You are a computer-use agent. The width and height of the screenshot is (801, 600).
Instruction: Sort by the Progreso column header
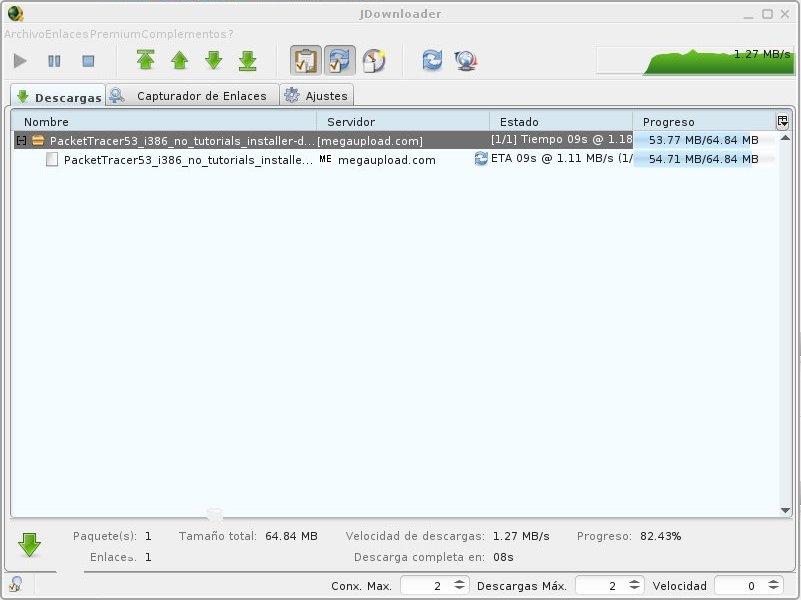[704, 122]
